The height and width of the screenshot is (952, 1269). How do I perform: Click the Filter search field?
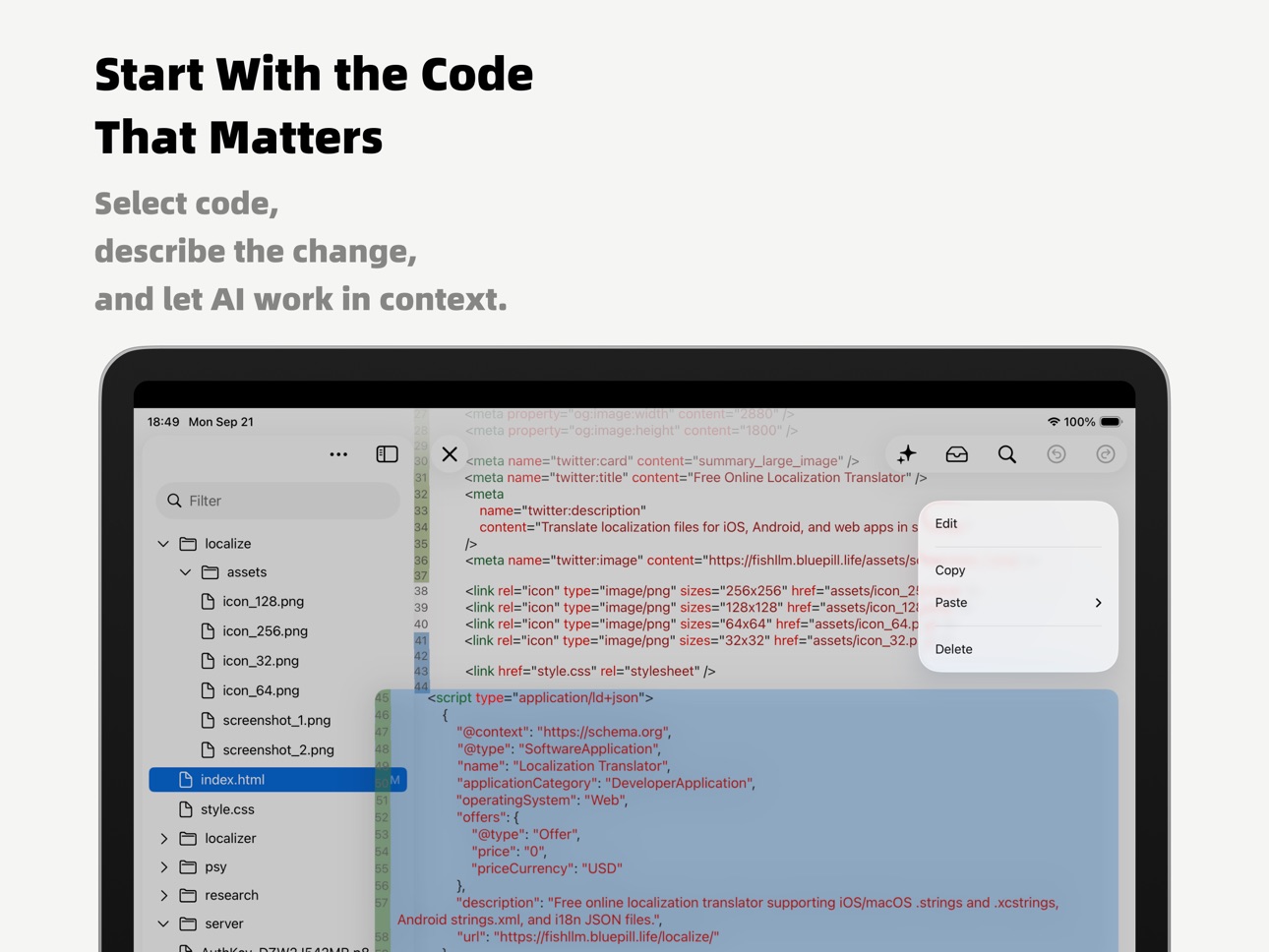(277, 501)
